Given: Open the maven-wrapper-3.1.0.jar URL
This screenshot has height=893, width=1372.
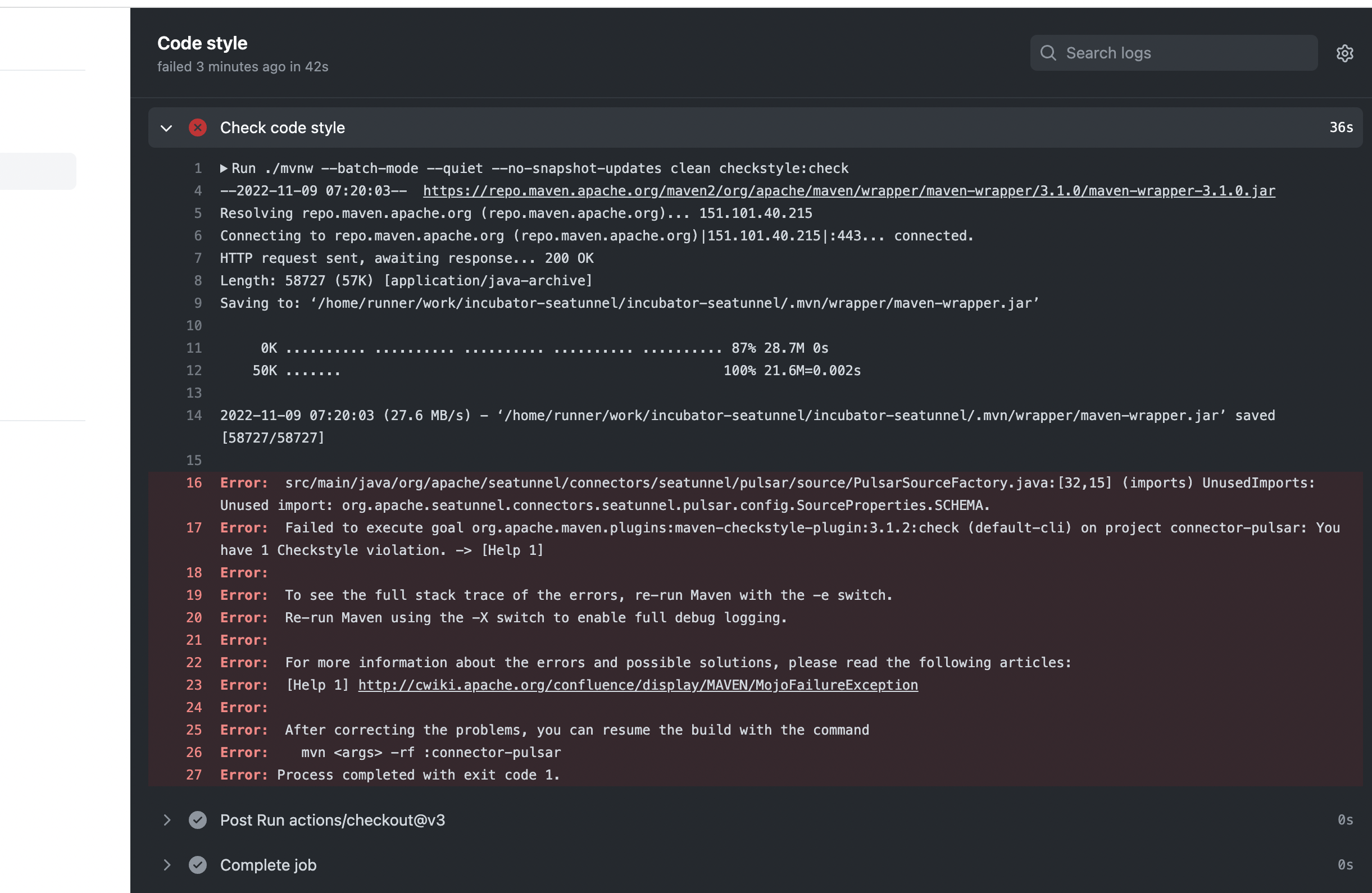Looking at the screenshot, I should [x=848, y=191].
